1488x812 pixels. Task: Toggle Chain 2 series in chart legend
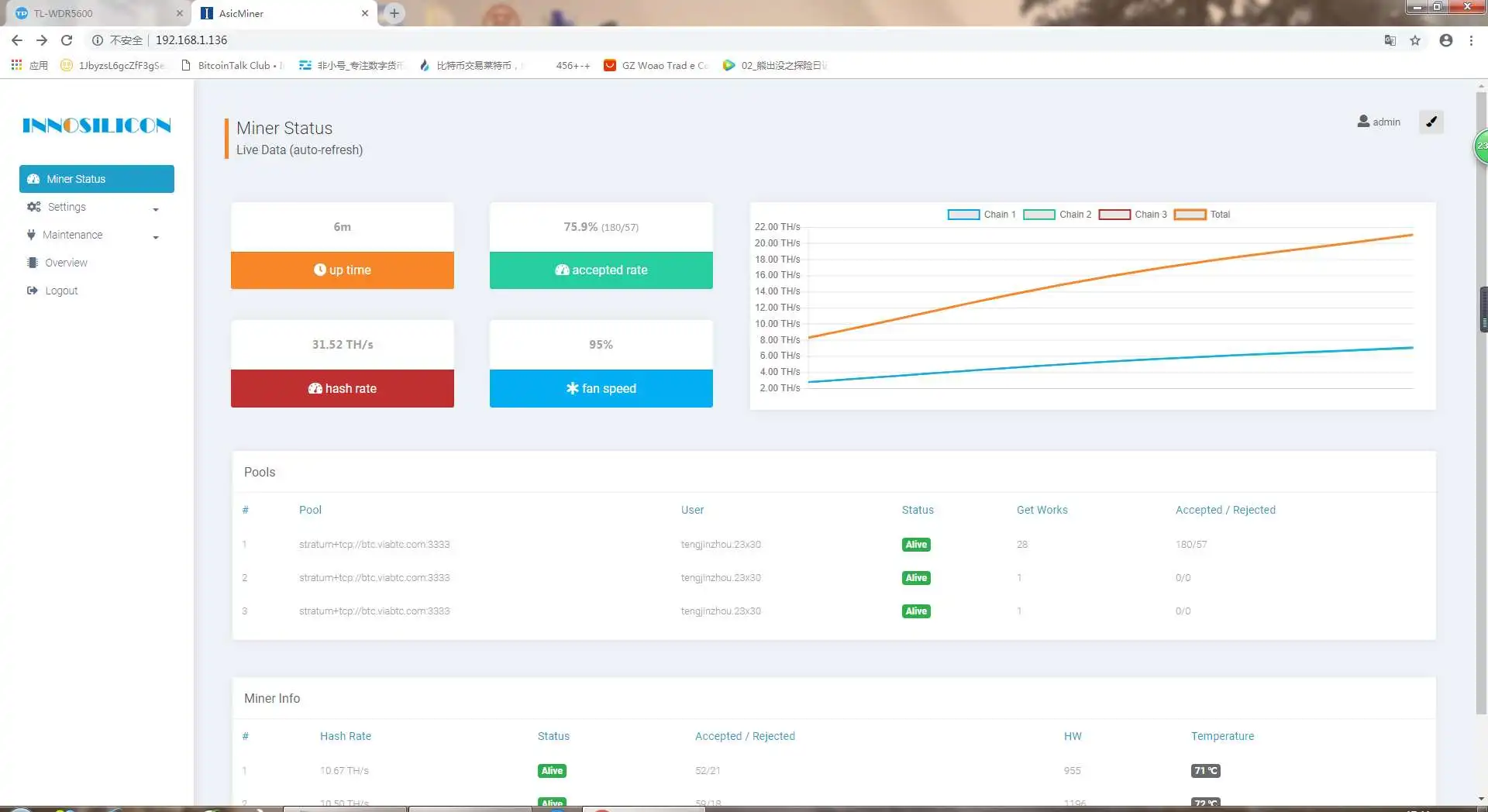tap(1057, 215)
